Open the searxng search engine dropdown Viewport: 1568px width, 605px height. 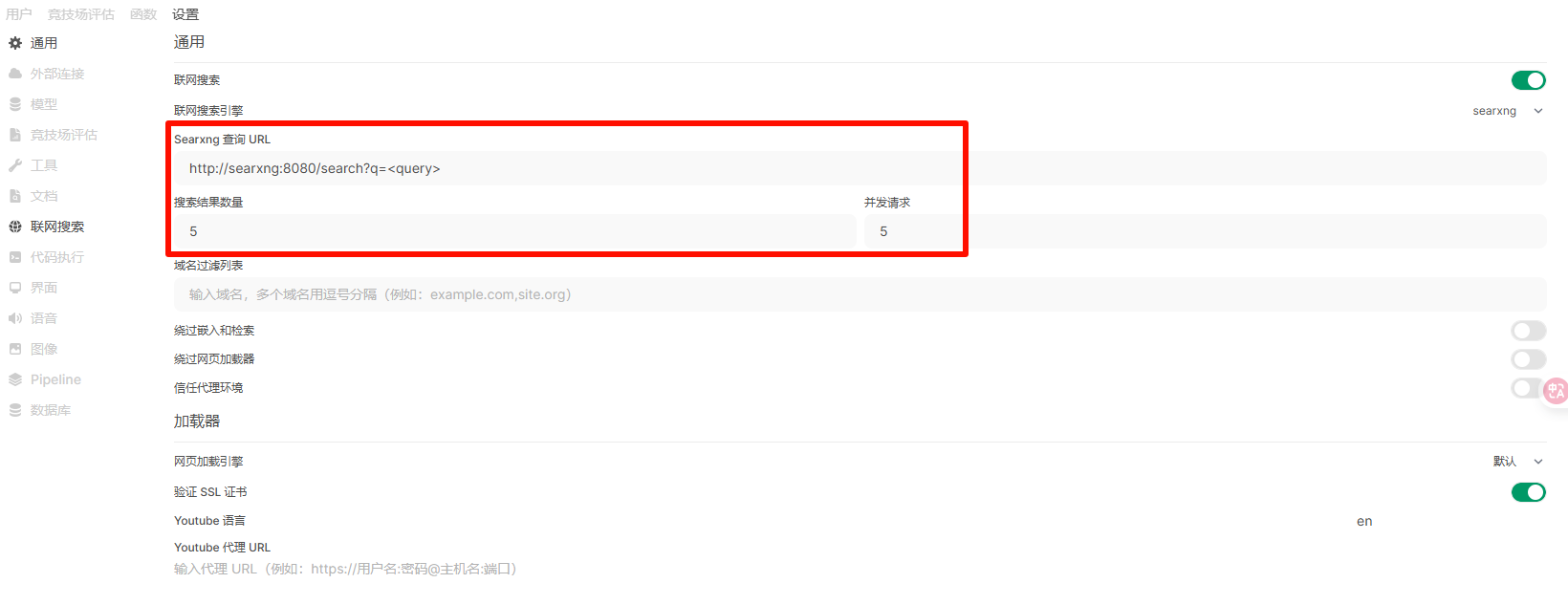(1508, 111)
